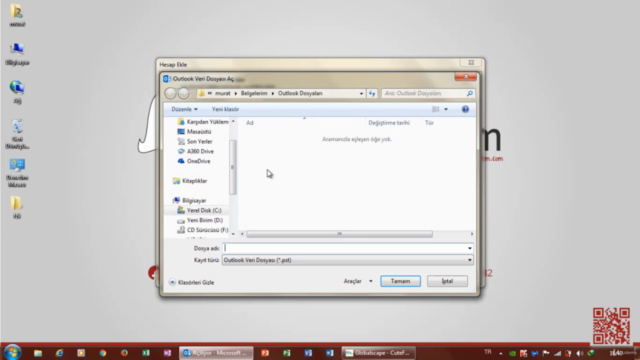Click the help question mark icon
Screen dimensions: 640x360
point(465,109)
